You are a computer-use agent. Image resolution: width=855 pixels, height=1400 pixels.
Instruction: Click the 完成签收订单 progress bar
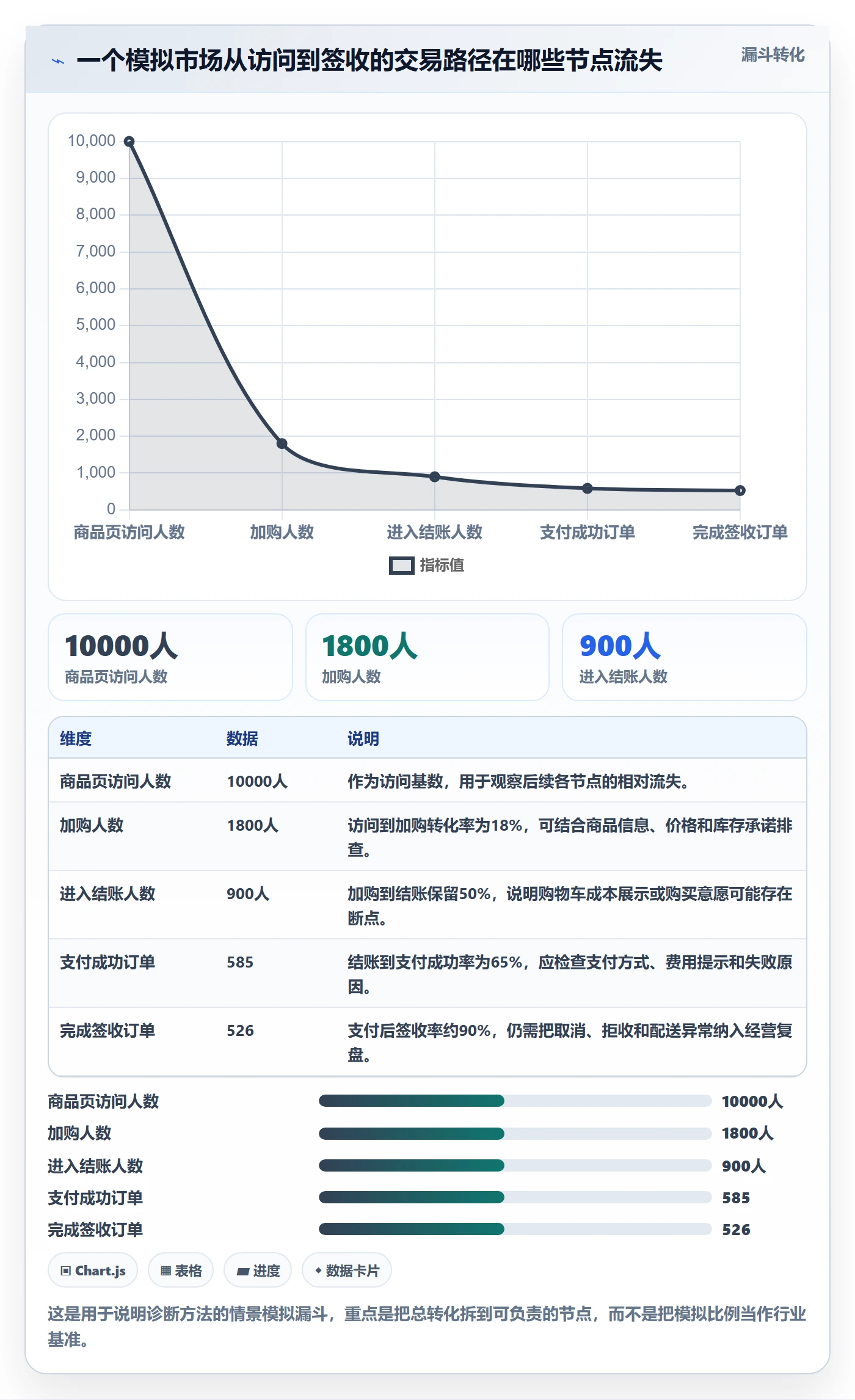(x=515, y=1229)
